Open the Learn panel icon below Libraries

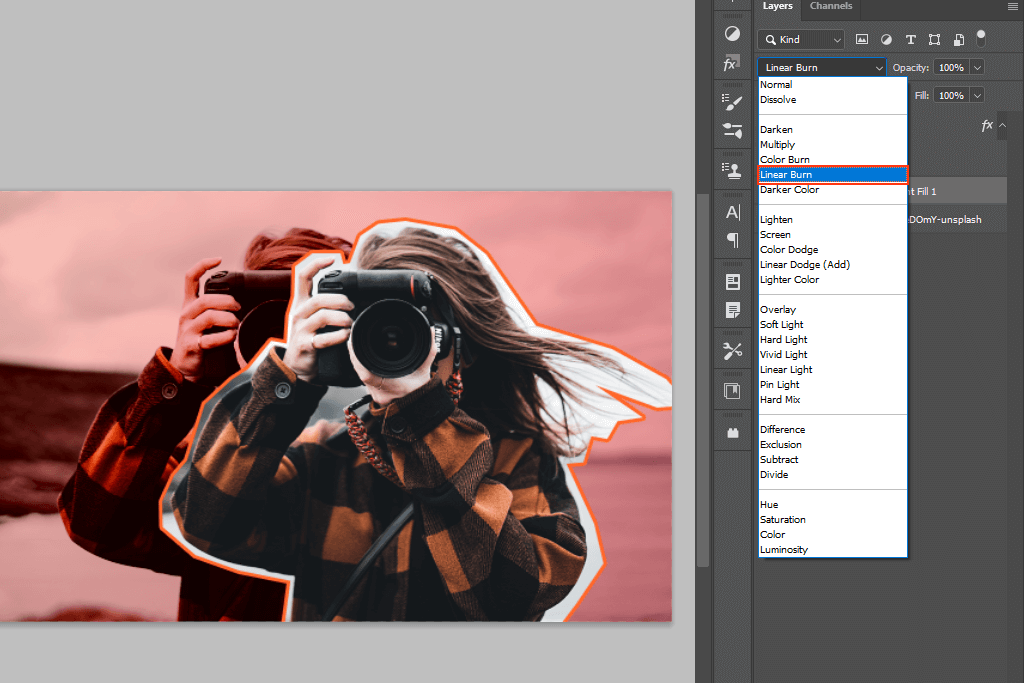tap(733, 432)
